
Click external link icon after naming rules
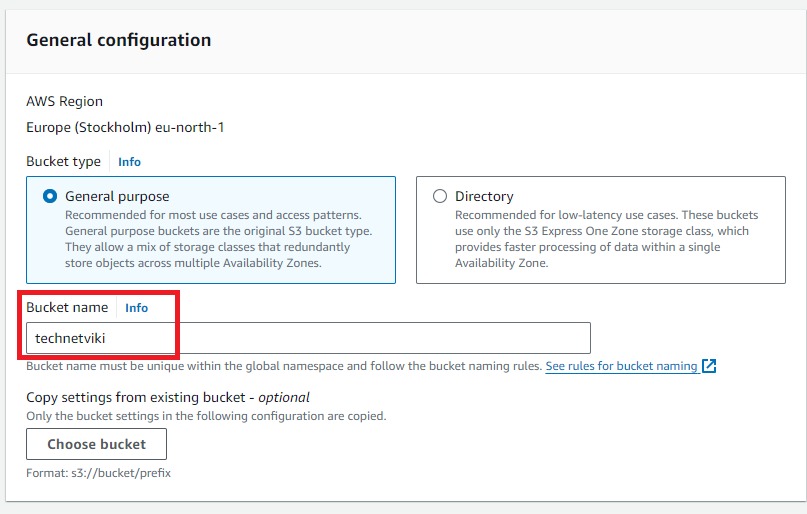coord(709,366)
